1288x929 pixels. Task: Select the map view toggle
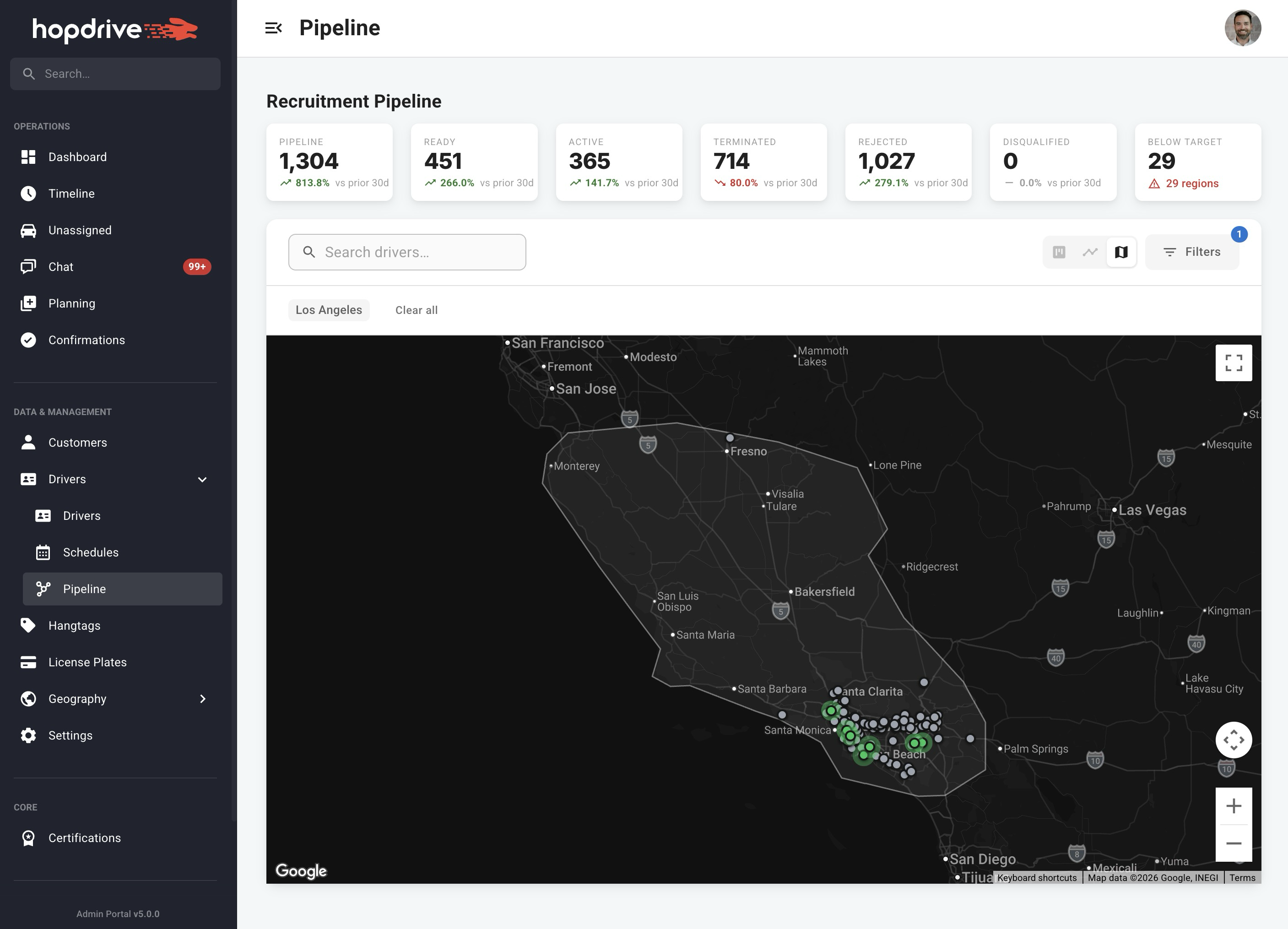coord(1121,252)
